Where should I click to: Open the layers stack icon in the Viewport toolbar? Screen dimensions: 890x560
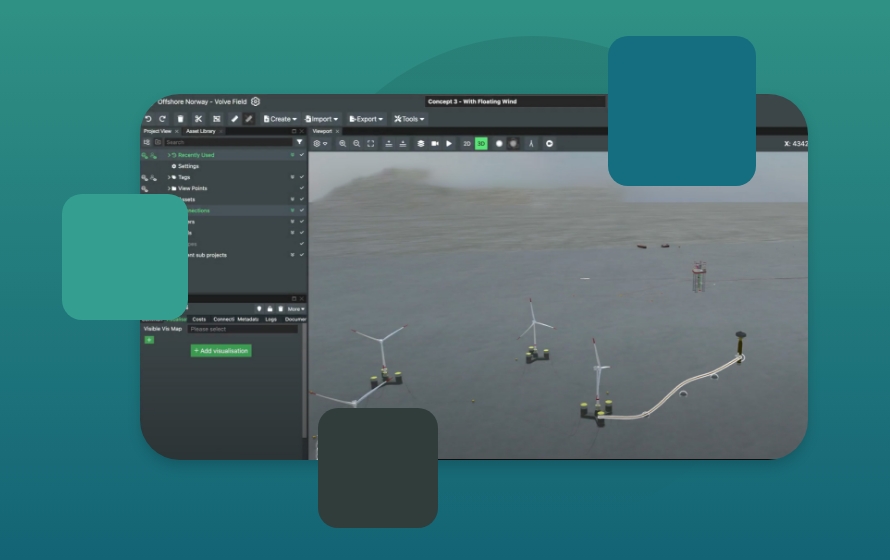pyautogui.click(x=421, y=143)
